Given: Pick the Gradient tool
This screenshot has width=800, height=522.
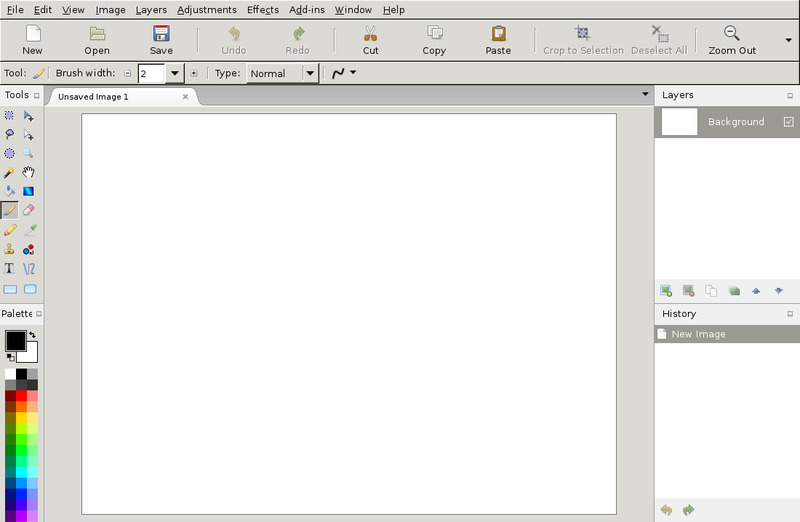Looking at the screenshot, I should click(x=29, y=191).
